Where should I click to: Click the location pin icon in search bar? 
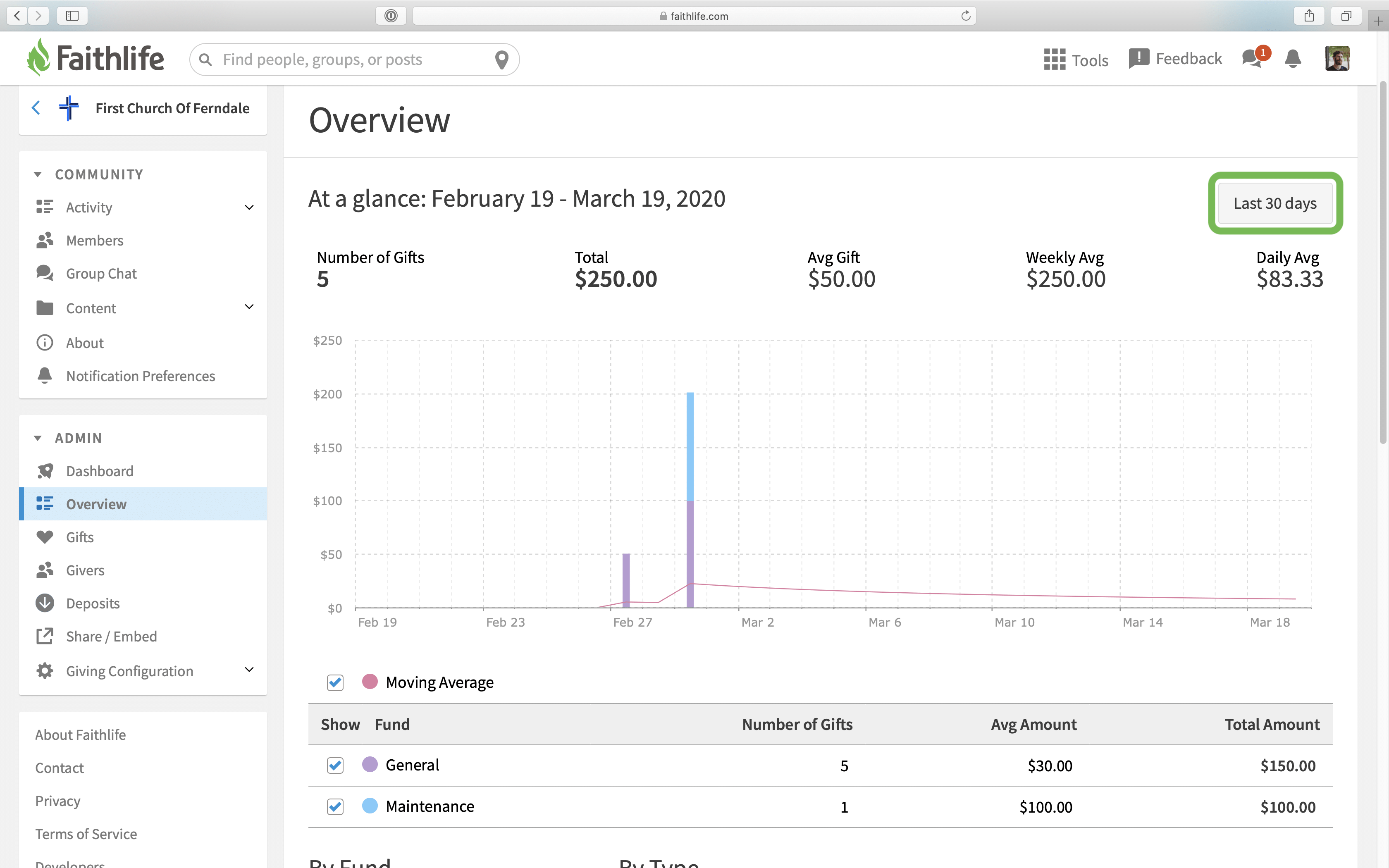click(501, 60)
